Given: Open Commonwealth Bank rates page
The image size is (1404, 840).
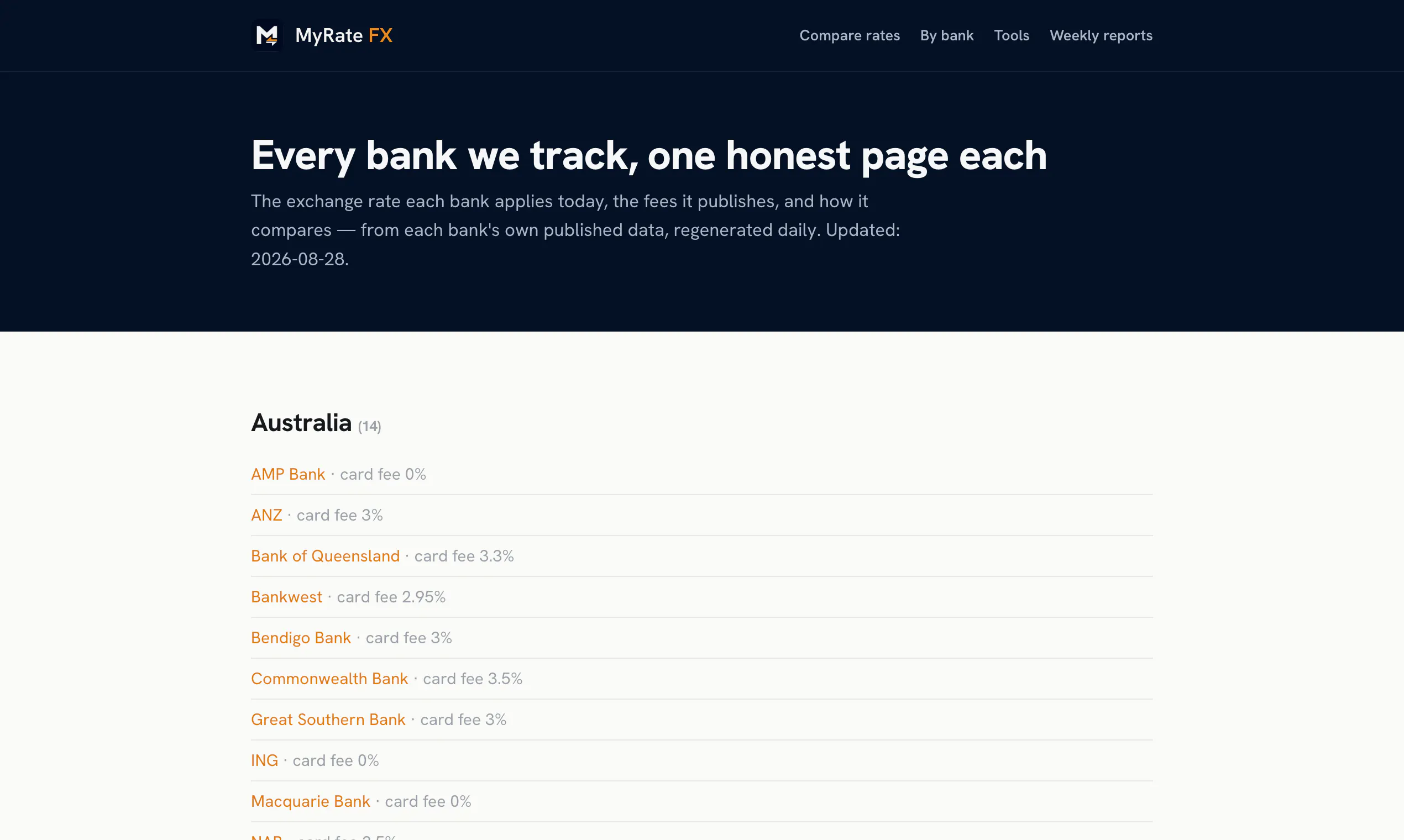Looking at the screenshot, I should tap(329, 678).
